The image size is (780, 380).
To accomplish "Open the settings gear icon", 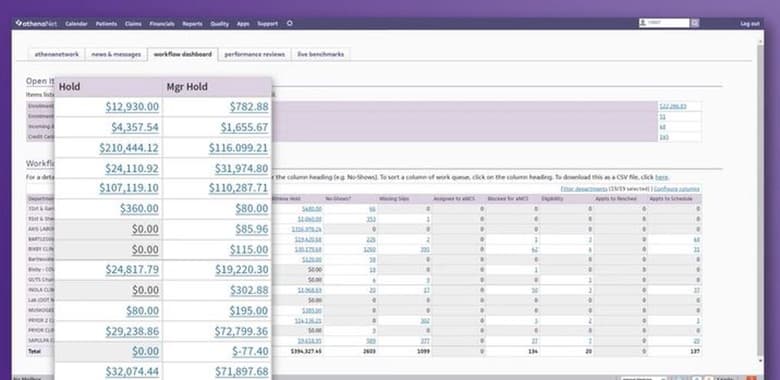I will [290, 23].
